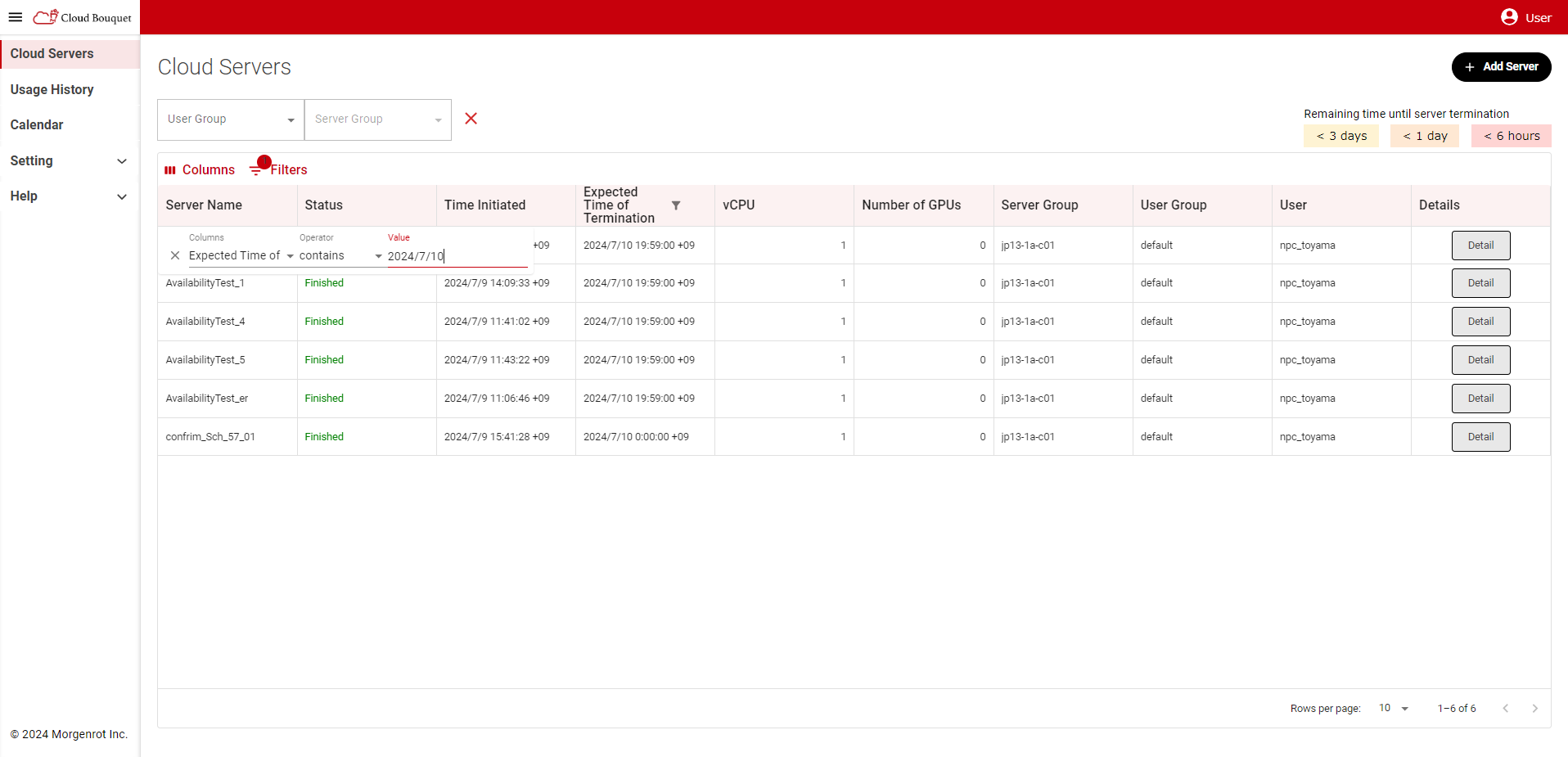
Task: Select Cloud Servers in sidebar
Action: point(70,54)
